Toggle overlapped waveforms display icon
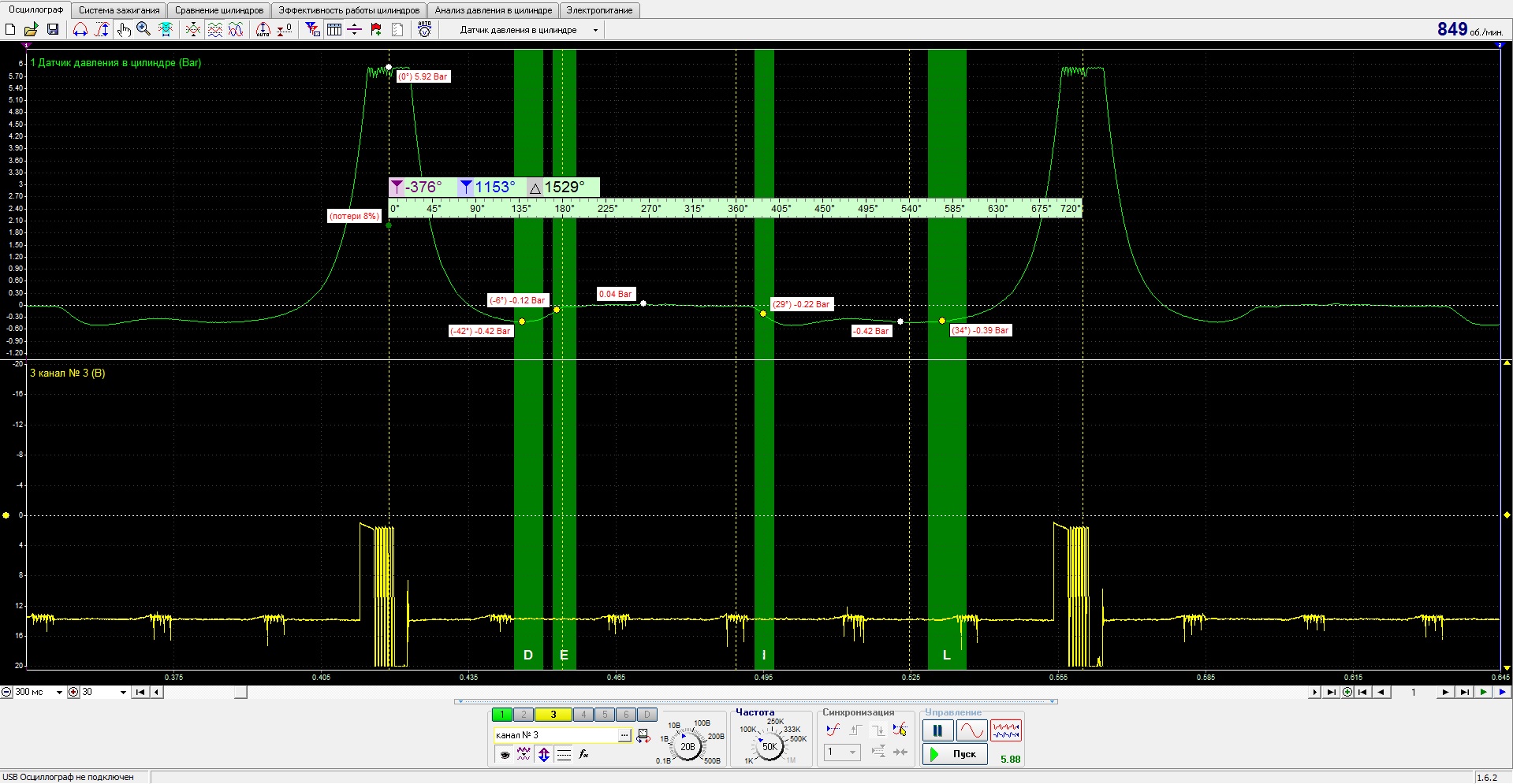Screen dimensions: 1513x784 click(x=236, y=30)
